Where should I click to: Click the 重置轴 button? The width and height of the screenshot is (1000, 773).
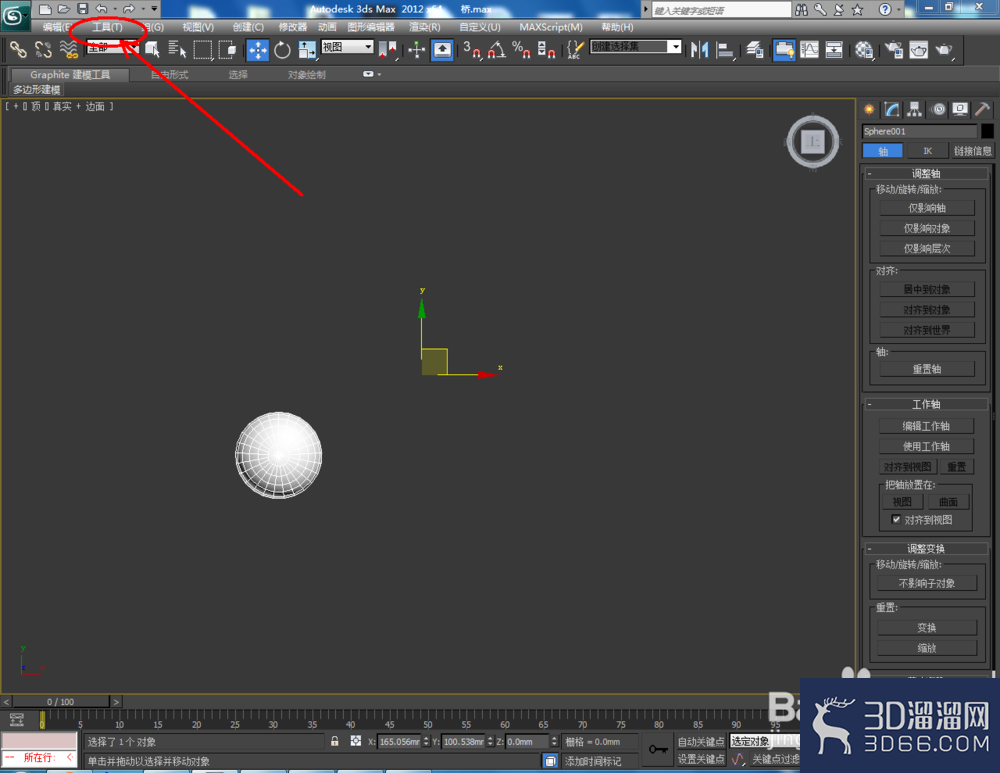pyautogui.click(x=927, y=369)
